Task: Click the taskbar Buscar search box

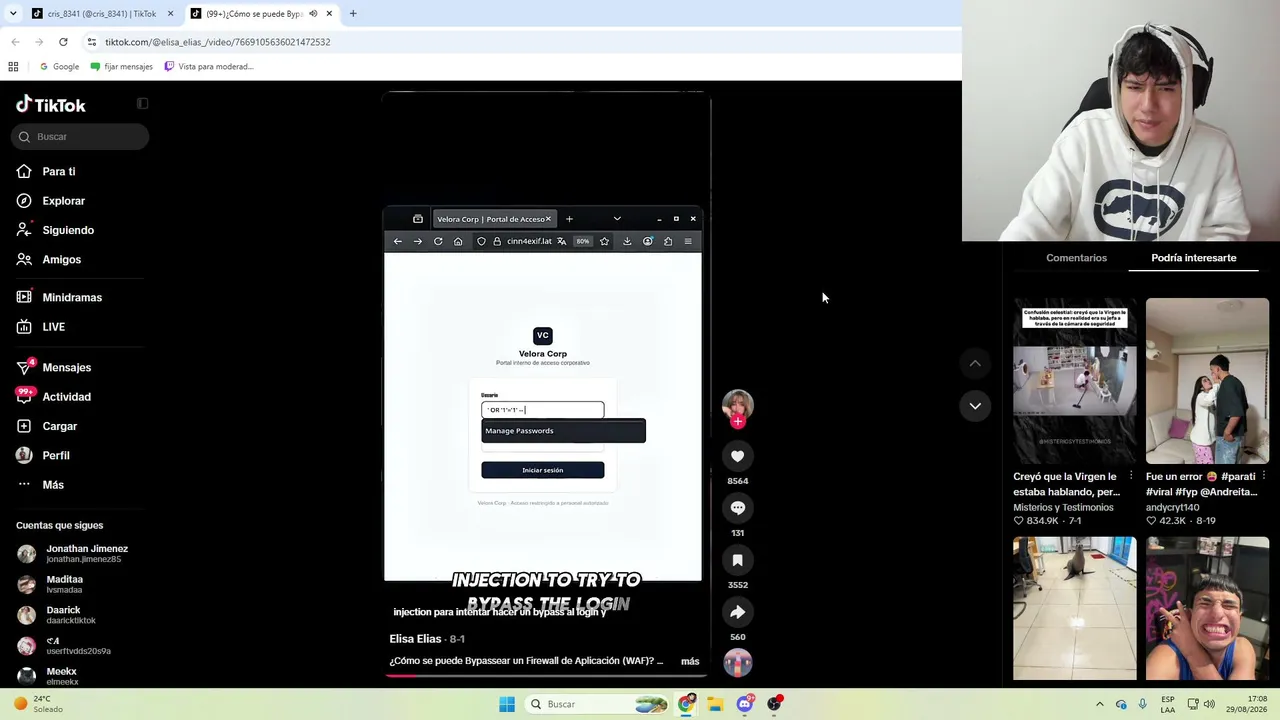Action: [597, 704]
